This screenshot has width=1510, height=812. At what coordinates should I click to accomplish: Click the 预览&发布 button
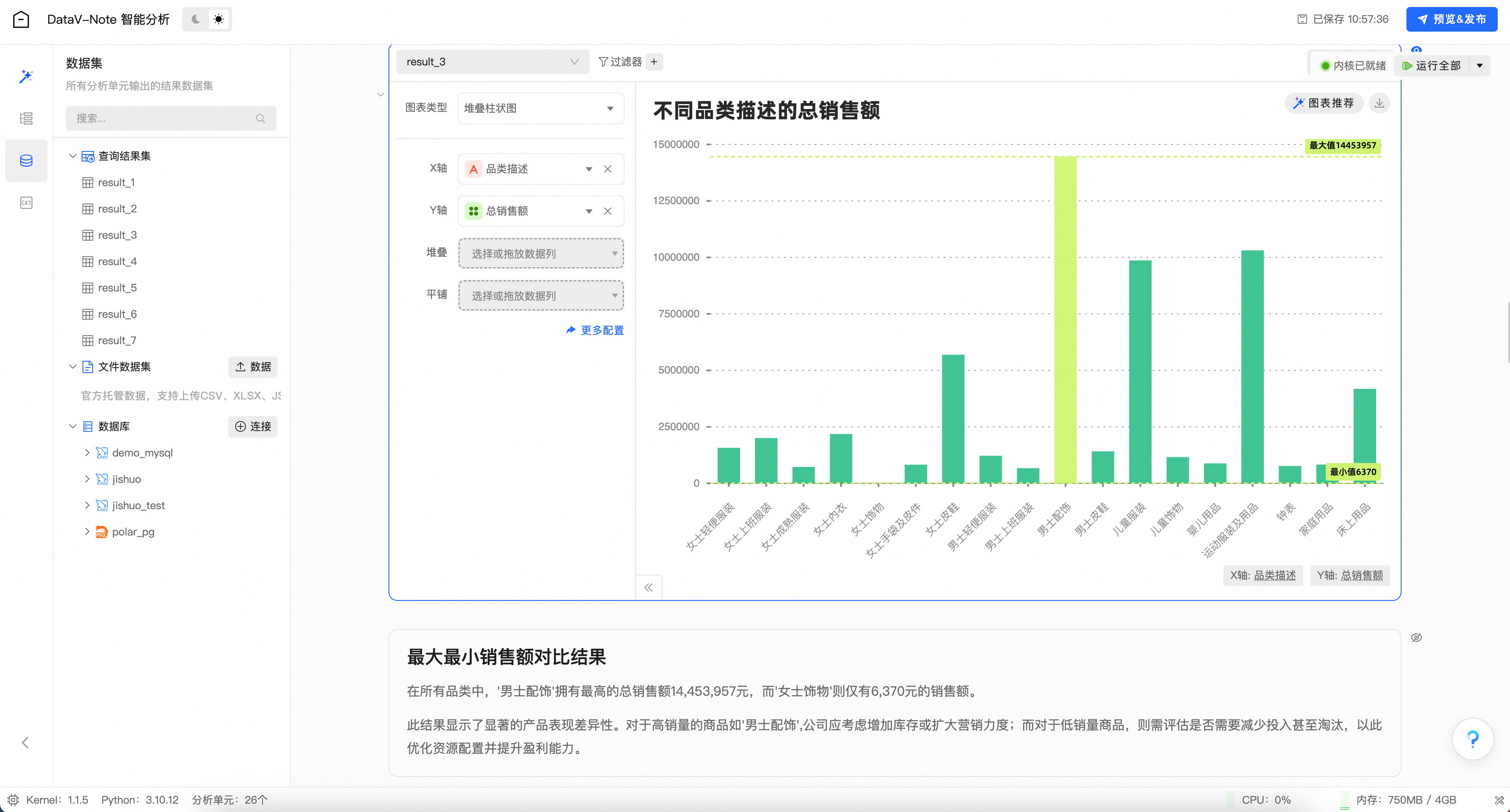click(1451, 19)
